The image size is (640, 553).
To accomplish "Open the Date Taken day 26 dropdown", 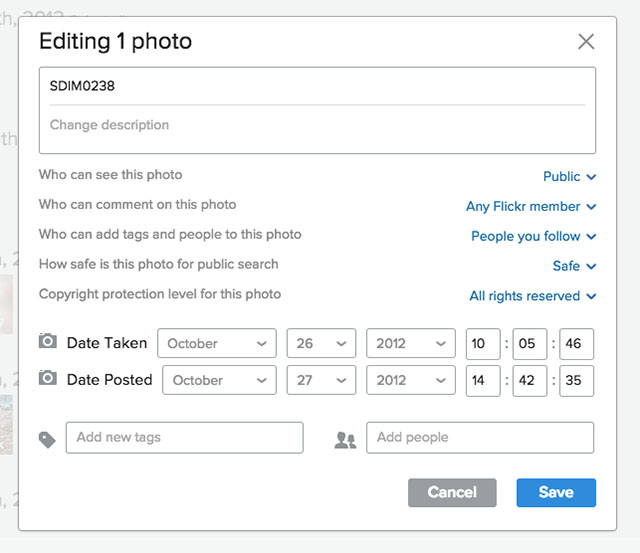I will point(321,343).
